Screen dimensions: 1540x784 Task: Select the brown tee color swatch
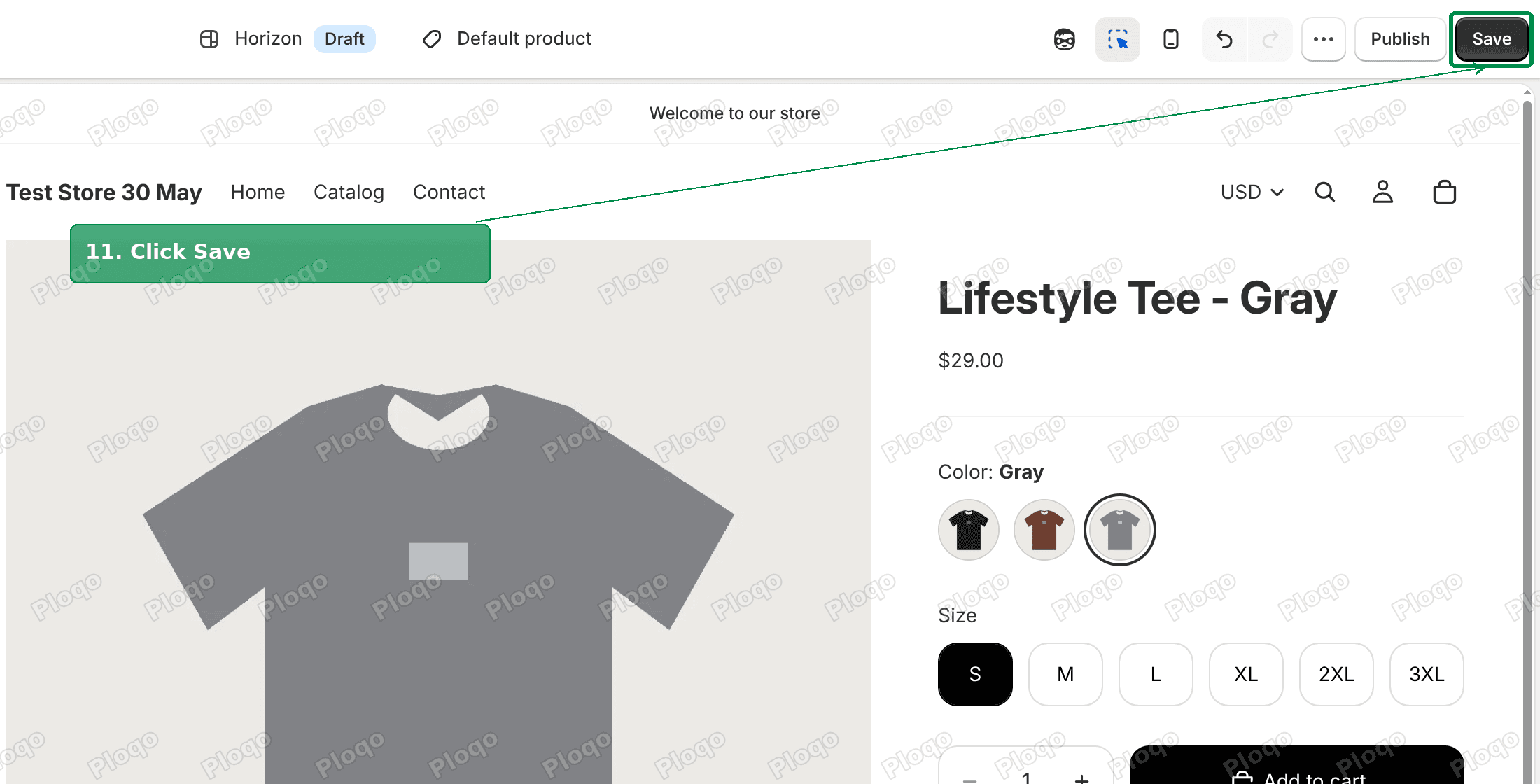1044,530
